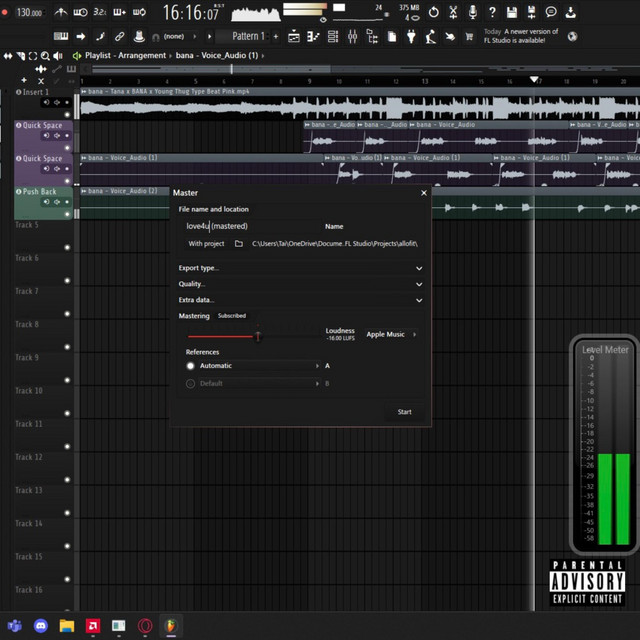Click the playhead marker at bar 17

(x=534, y=80)
